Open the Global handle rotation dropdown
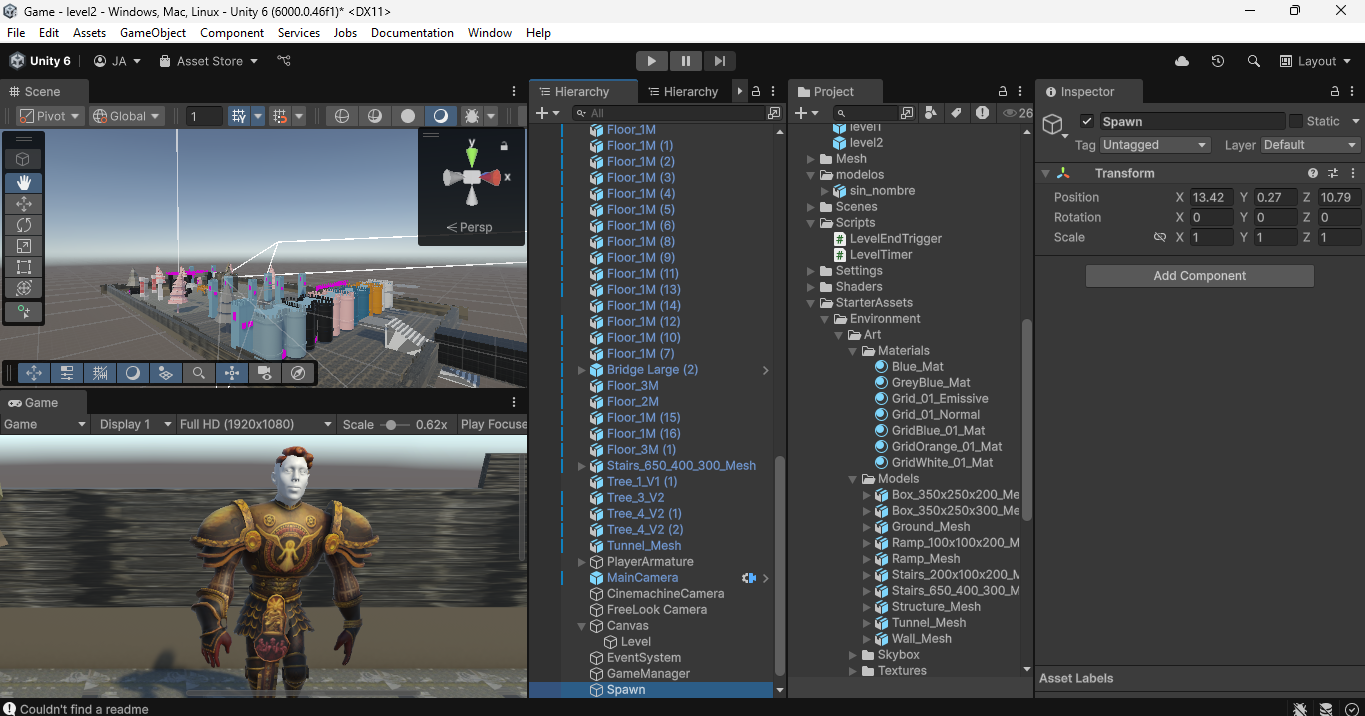Viewport: 1365px width, 716px height. [x=126, y=116]
